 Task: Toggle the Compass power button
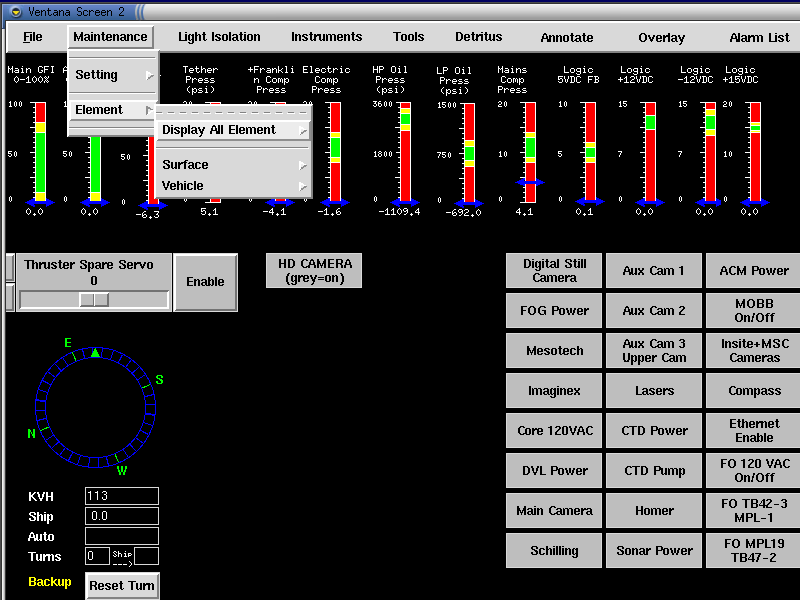[x=754, y=390]
